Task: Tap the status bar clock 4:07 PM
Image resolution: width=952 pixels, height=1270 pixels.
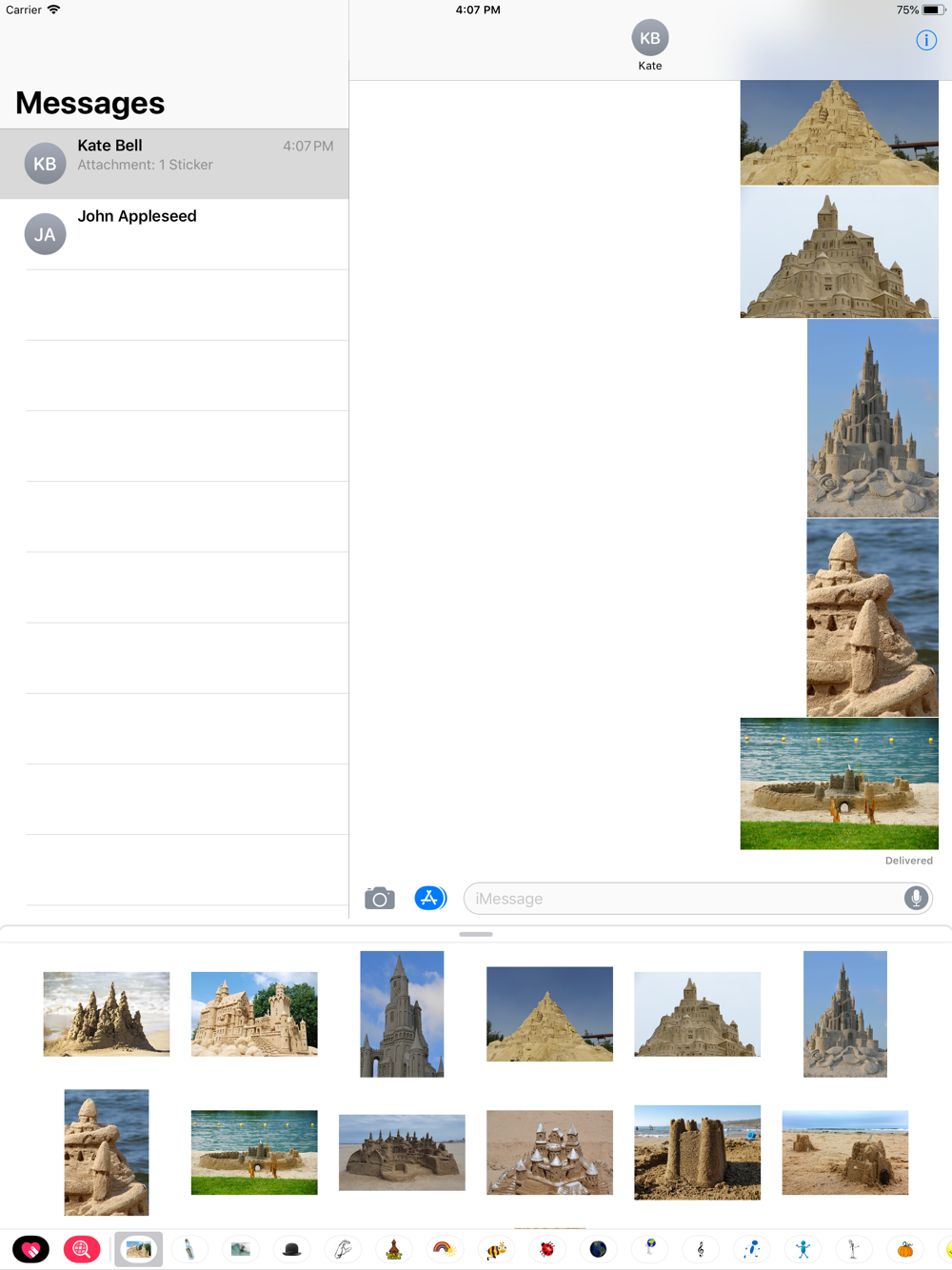Action: pyautogui.click(x=478, y=10)
